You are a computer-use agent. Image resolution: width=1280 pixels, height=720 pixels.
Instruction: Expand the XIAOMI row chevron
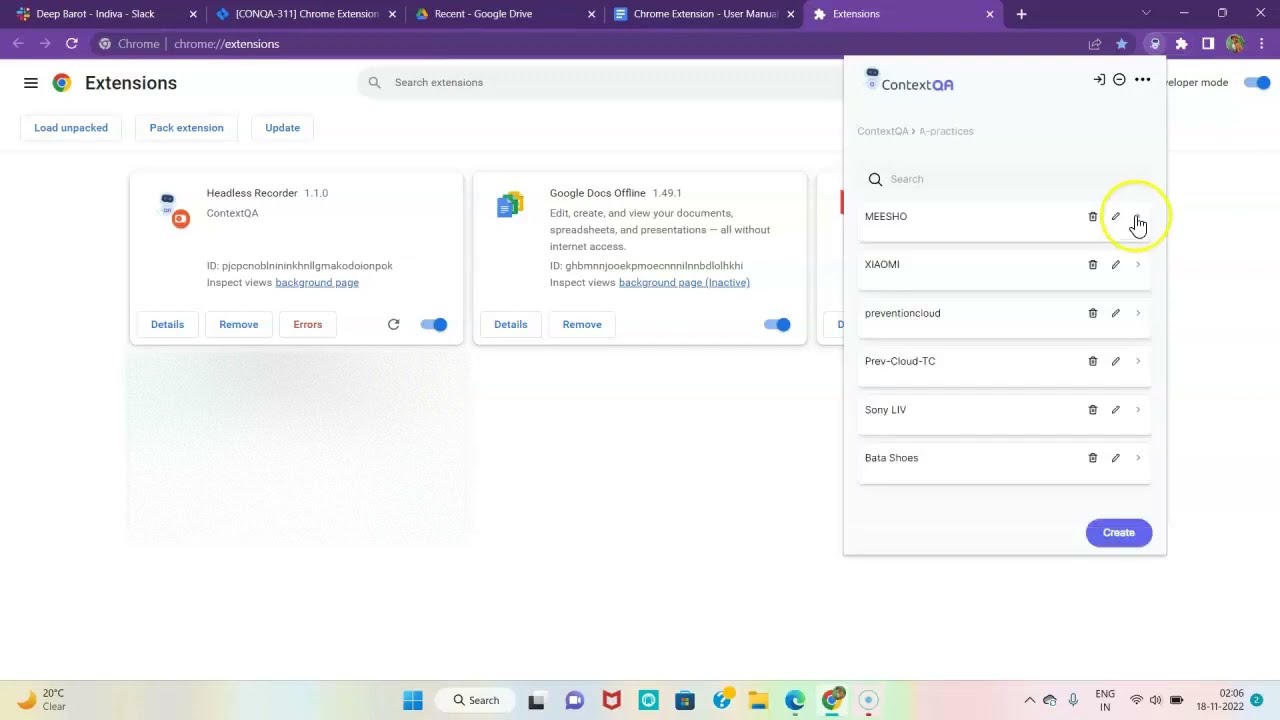pos(1138,265)
